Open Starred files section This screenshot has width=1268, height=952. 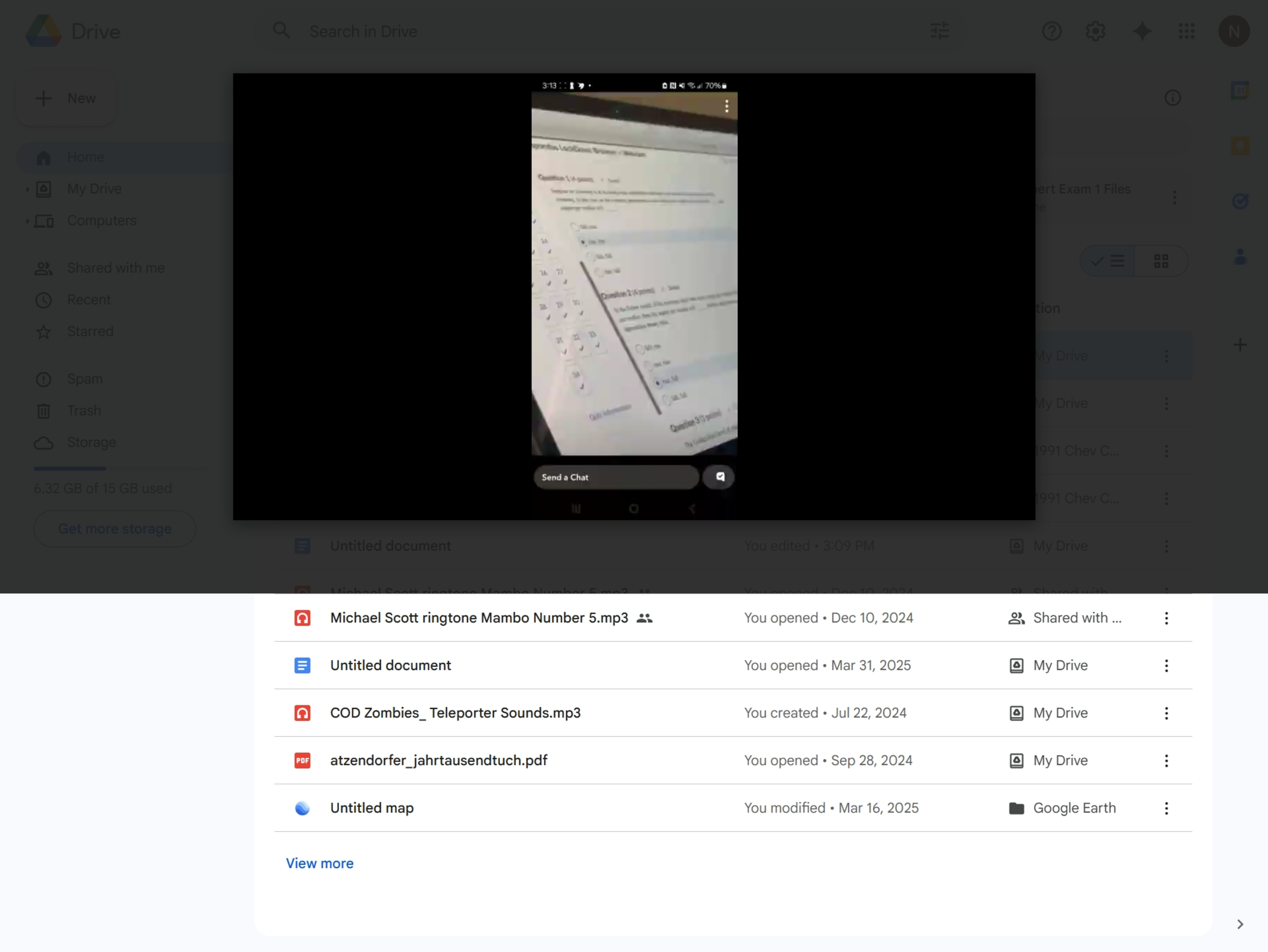click(x=90, y=331)
